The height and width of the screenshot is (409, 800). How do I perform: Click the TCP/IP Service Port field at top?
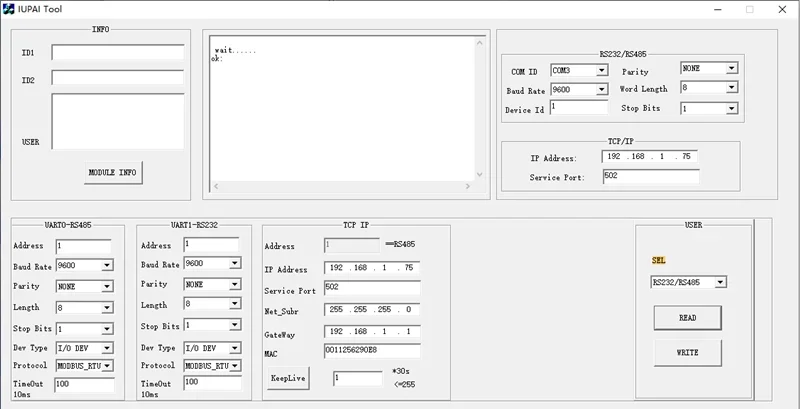coord(651,176)
